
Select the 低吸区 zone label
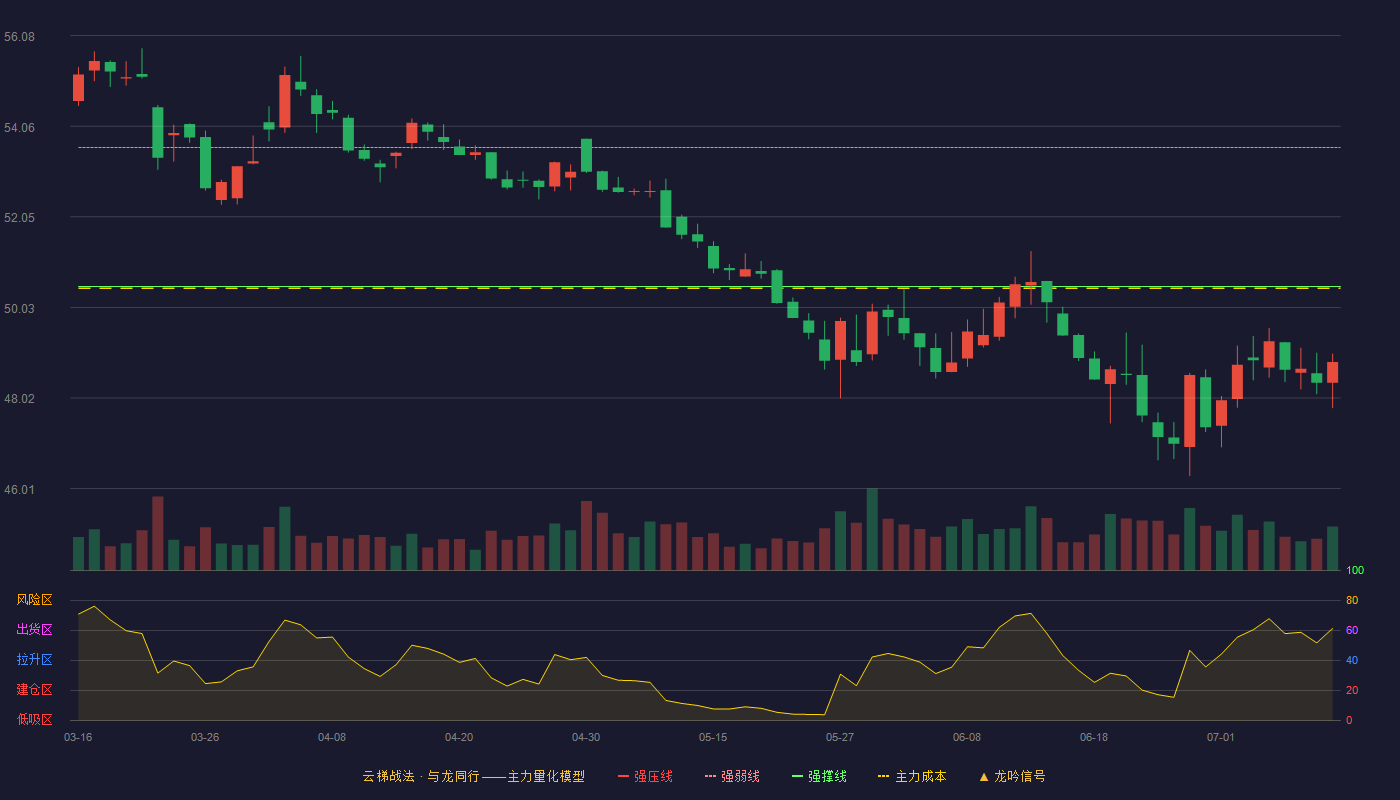pyautogui.click(x=34, y=719)
